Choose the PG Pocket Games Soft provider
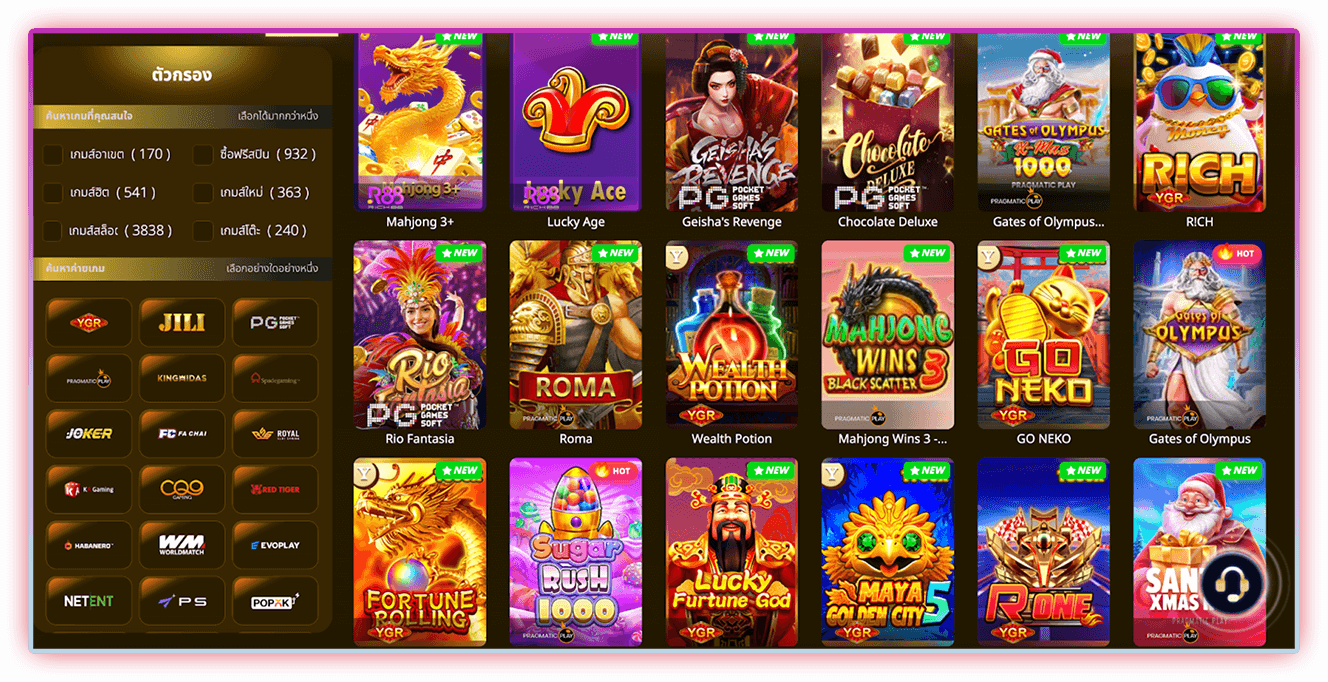The image size is (1328, 682). coord(275,322)
